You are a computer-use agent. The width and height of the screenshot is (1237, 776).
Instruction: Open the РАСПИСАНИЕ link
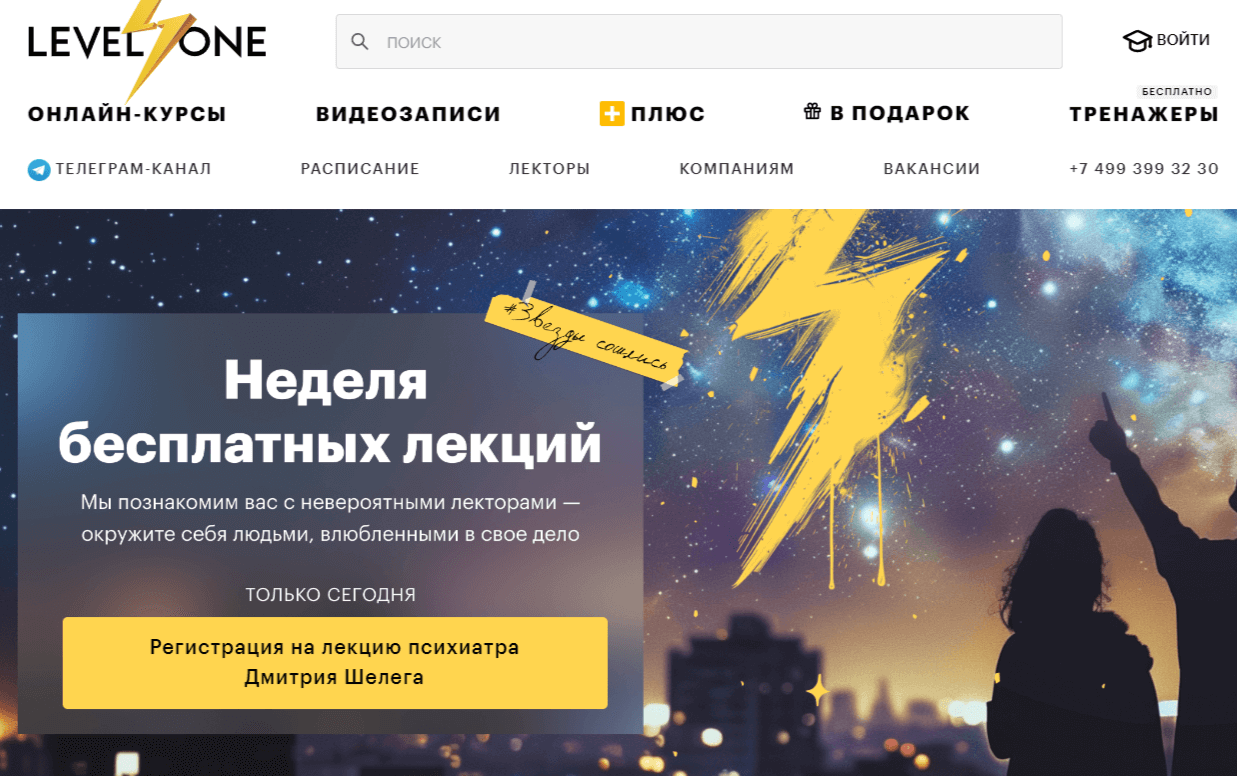tap(360, 169)
